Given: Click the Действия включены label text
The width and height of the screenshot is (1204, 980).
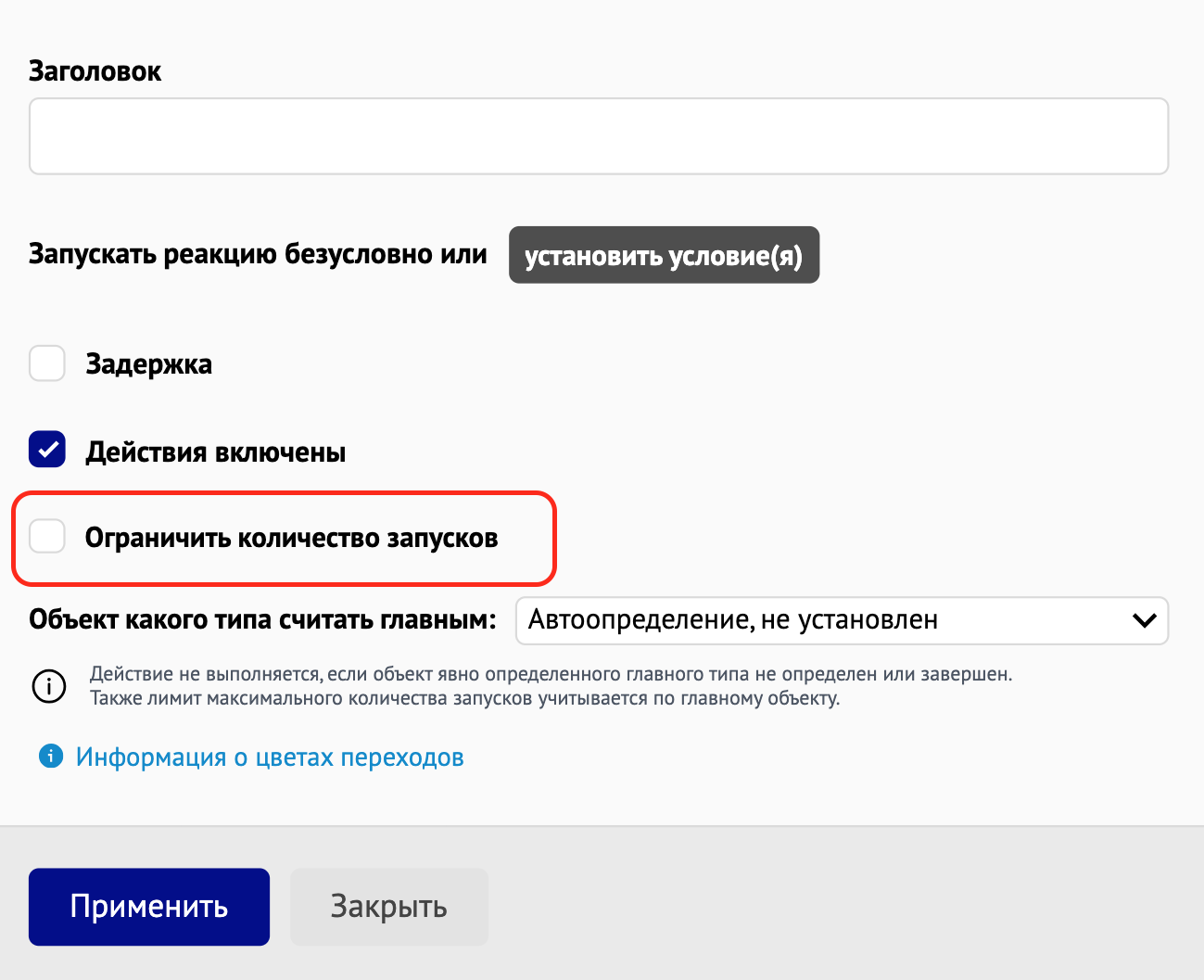Looking at the screenshot, I should [x=216, y=452].
